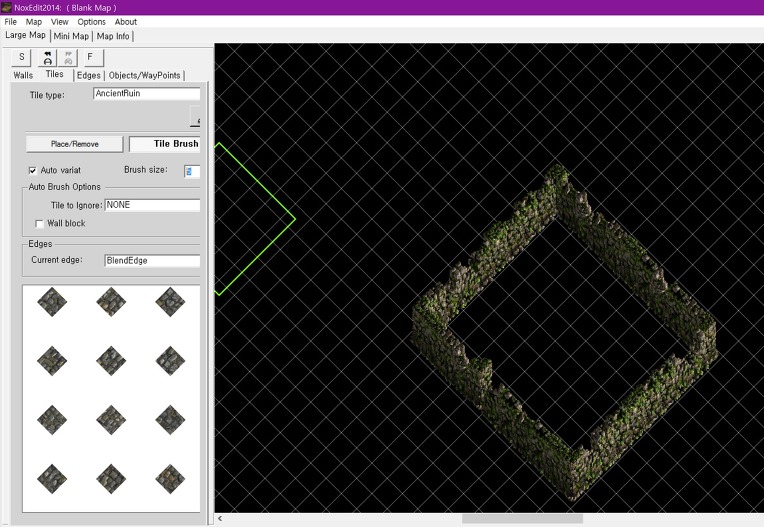The width and height of the screenshot is (764, 527).
Task: Click the NoxEdit app icon in title bar
Action: (7, 7)
